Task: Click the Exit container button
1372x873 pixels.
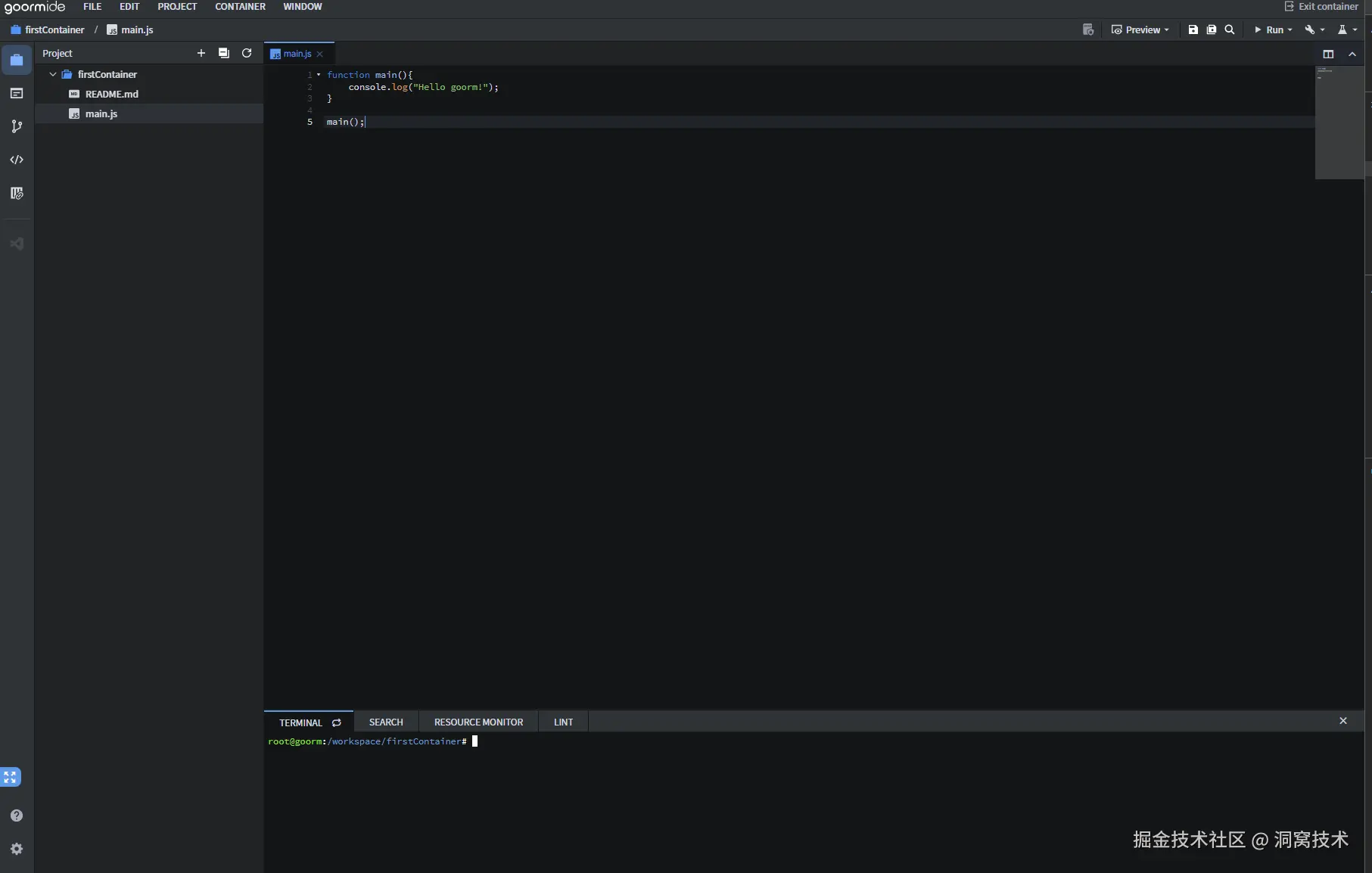Action: point(1321,7)
